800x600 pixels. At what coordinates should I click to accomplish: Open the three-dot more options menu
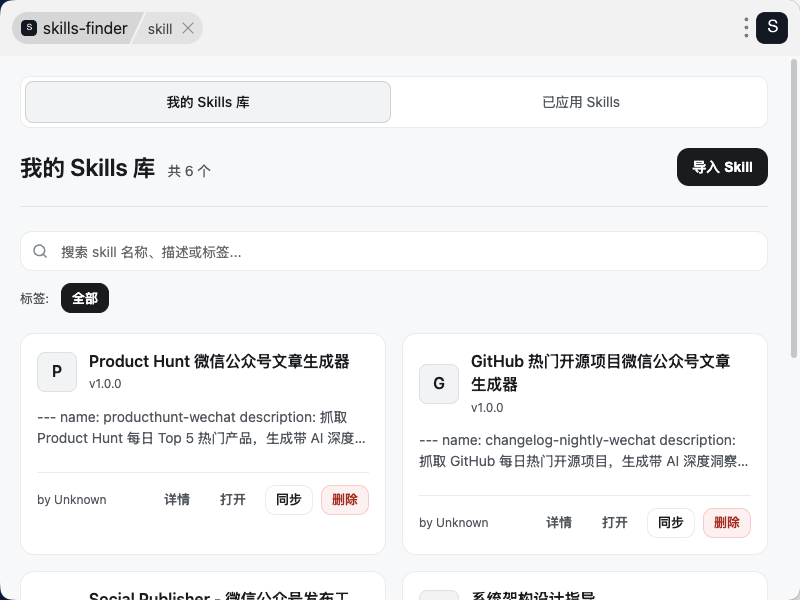point(746,28)
